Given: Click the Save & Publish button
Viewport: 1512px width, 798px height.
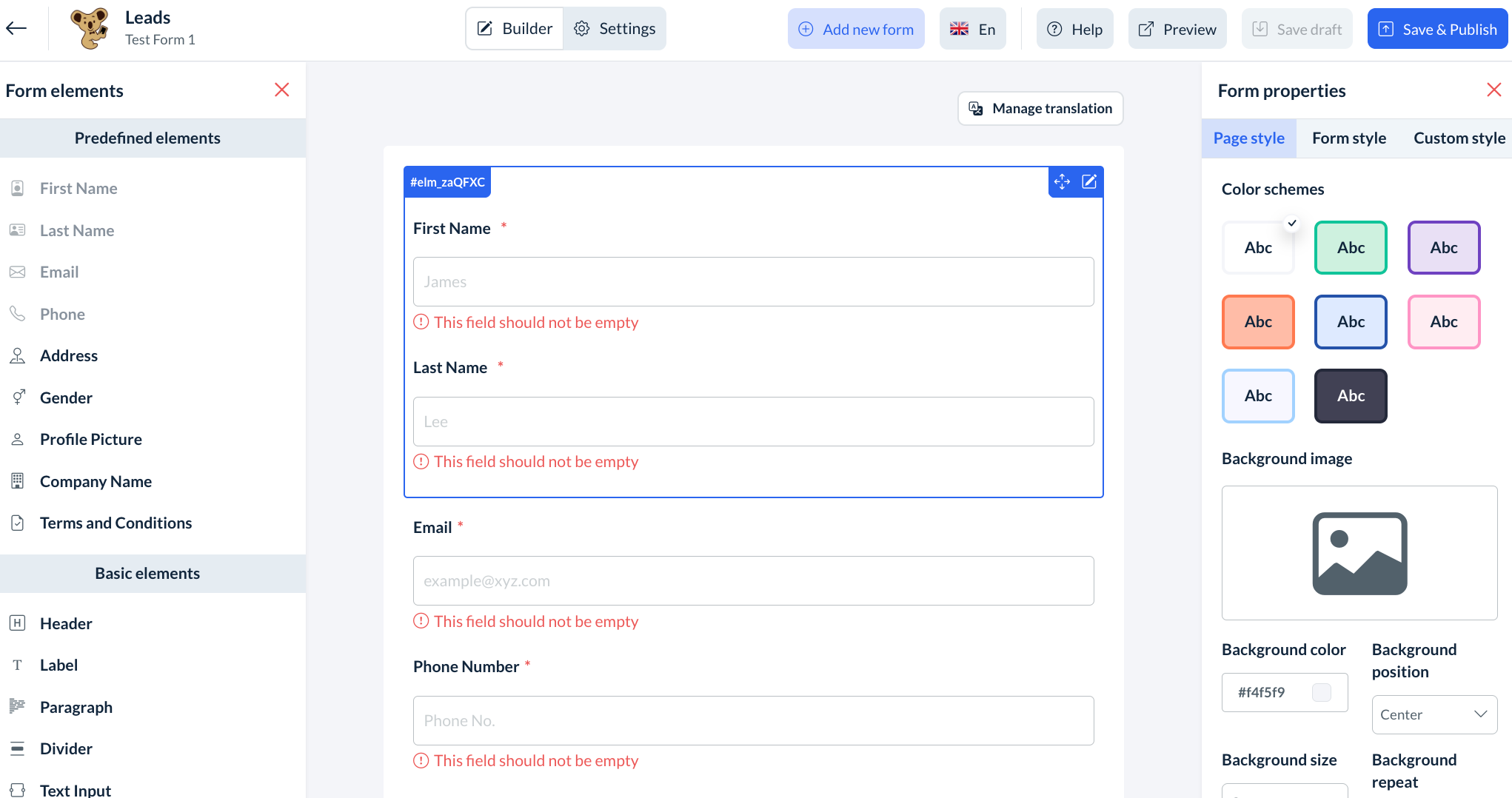Looking at the screenshot, I should point(1437,29).
